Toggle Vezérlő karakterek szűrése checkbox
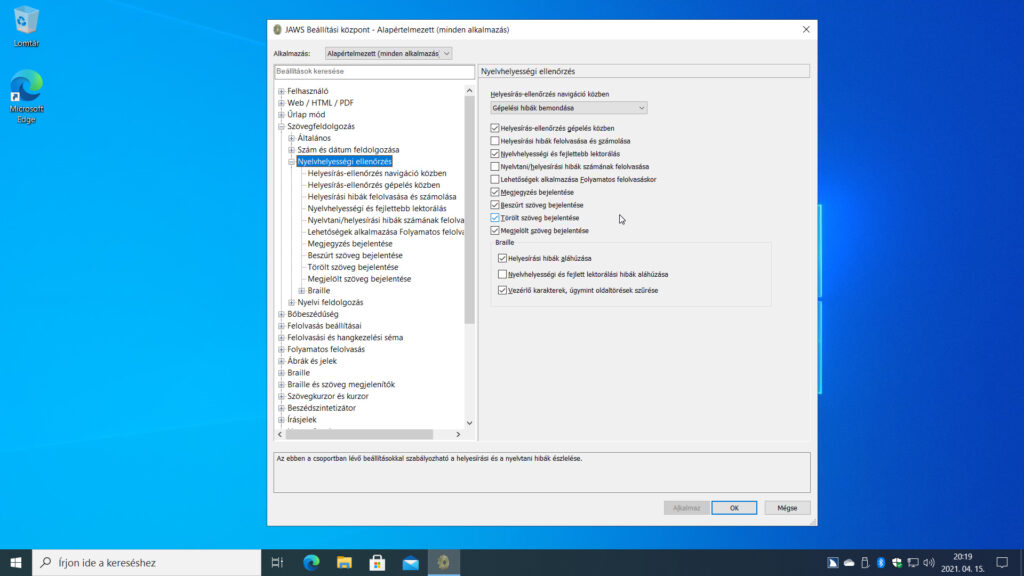This screenshot has height=576, width=1024. [502, 291]
